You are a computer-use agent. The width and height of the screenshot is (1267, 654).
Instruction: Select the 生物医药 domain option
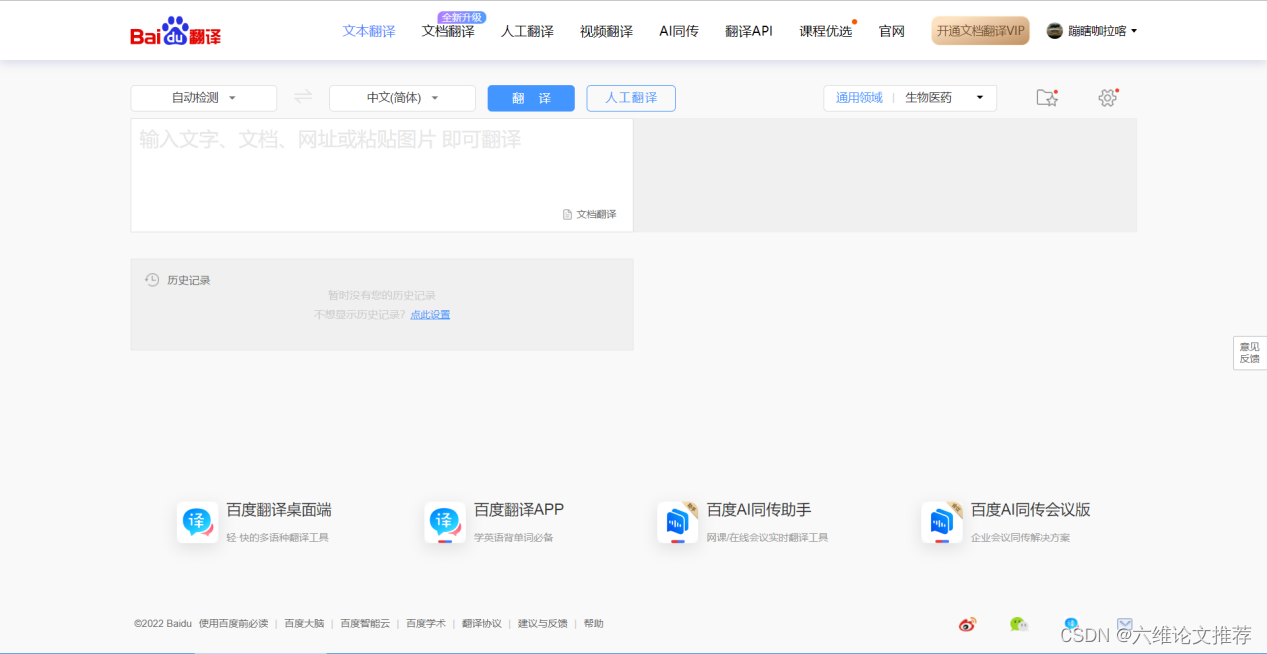(928, 98)
